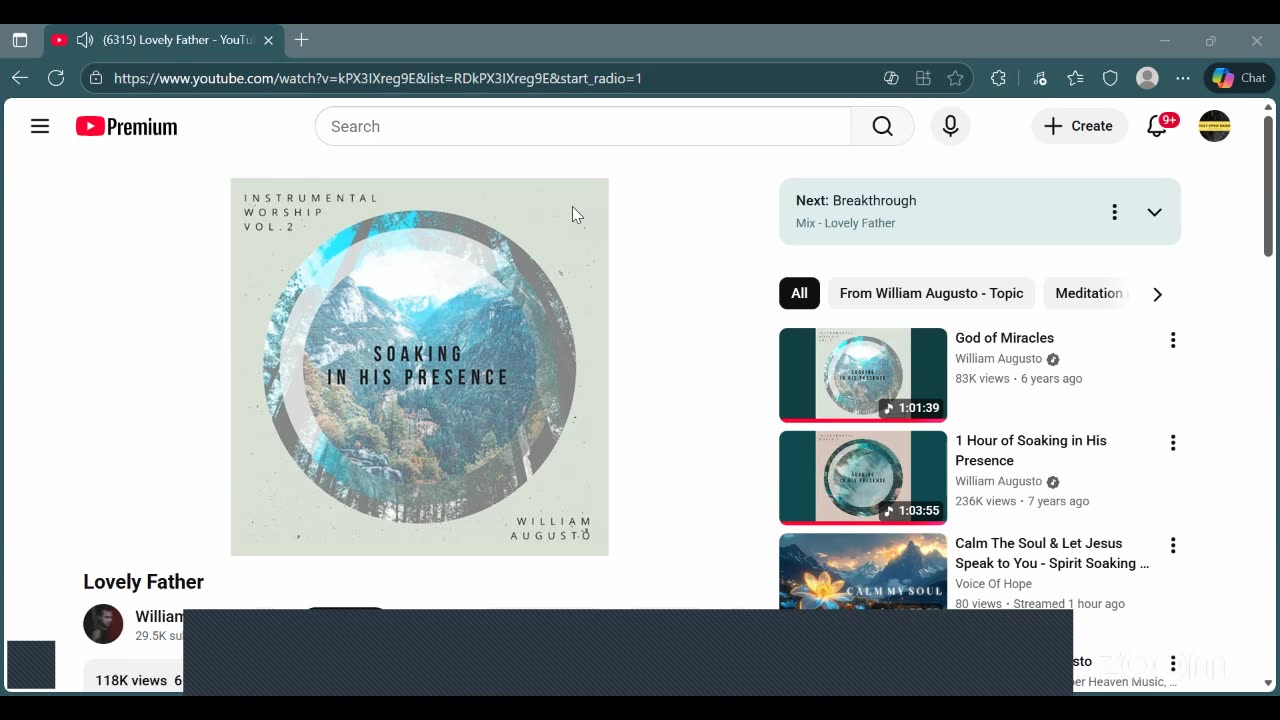Click the YouTube Premium logo
1280x720 pixels.
(127, 126)
